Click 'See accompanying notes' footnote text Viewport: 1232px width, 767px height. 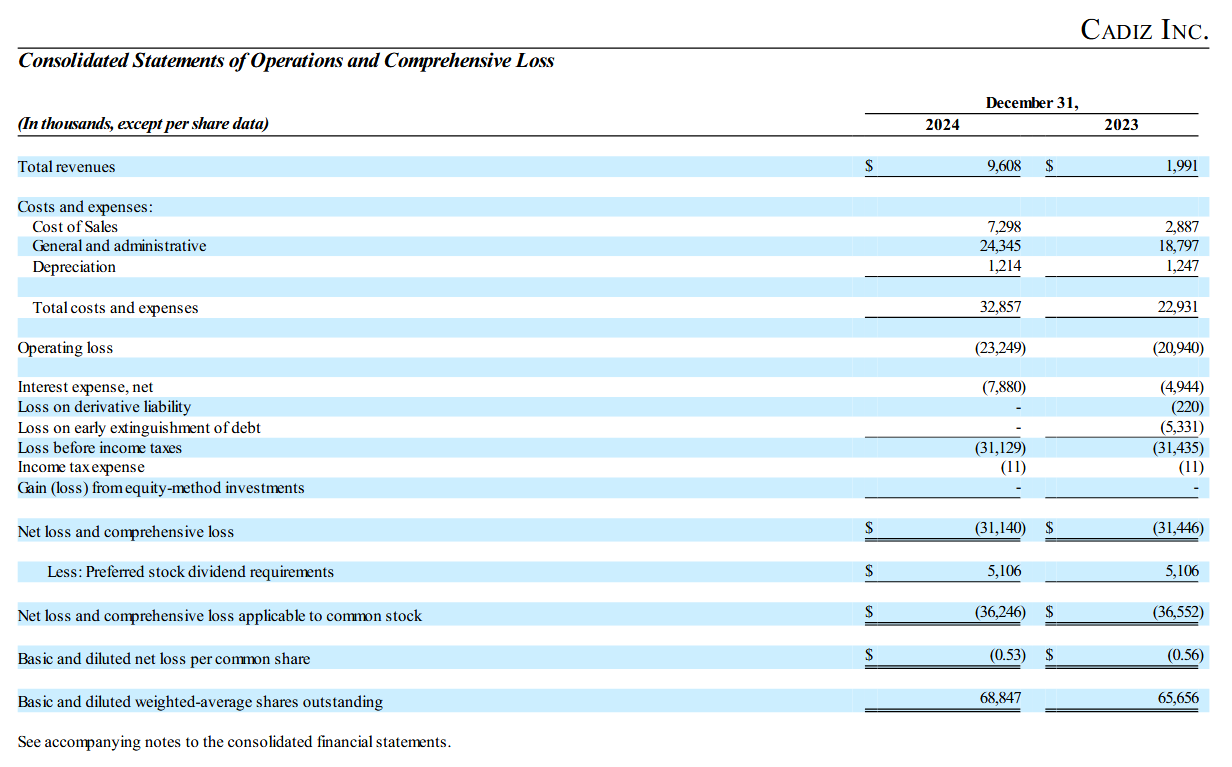point(234,742)
